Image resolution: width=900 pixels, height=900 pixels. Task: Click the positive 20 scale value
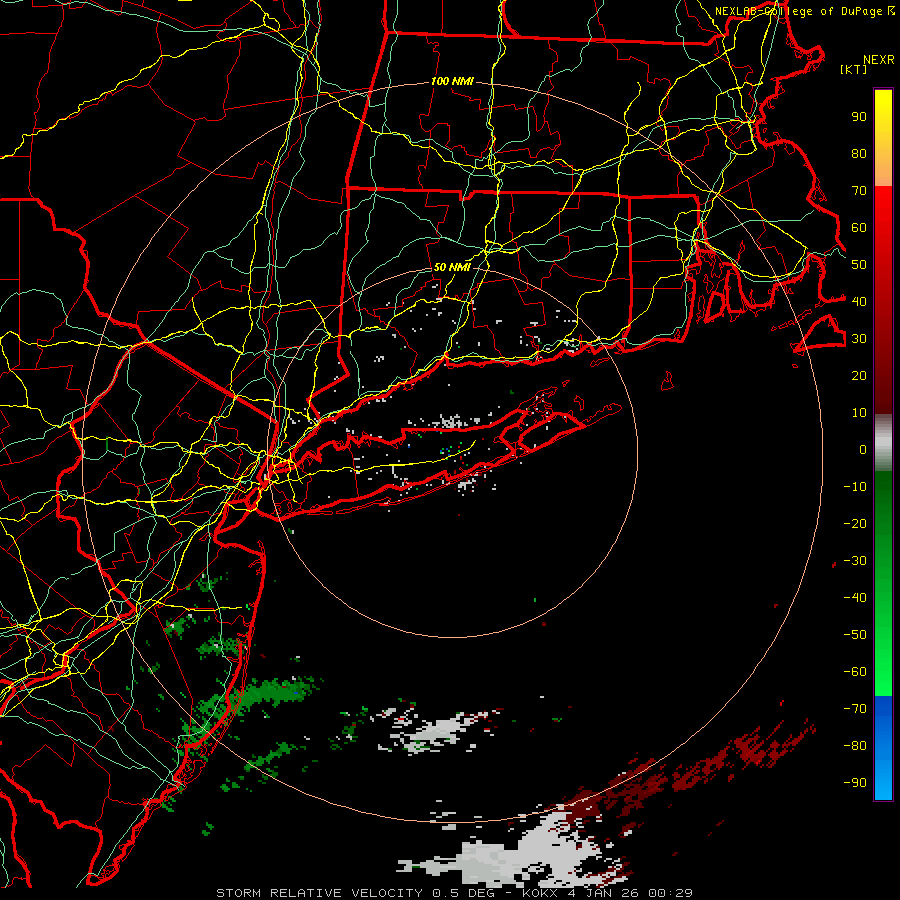pos(859,376)
